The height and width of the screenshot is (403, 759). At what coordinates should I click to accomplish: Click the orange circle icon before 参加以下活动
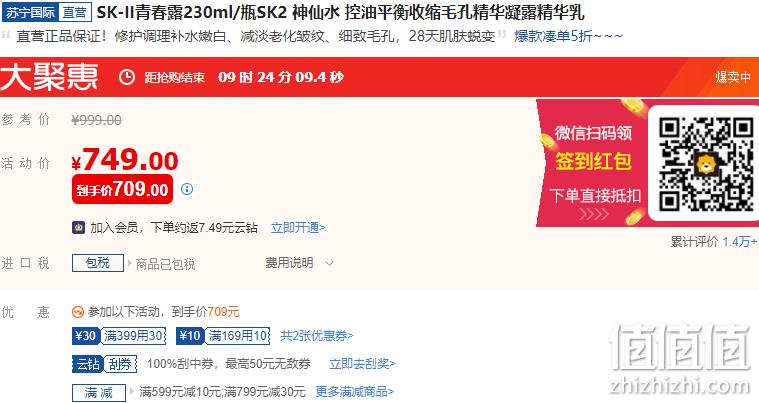(x=77, y=312)
